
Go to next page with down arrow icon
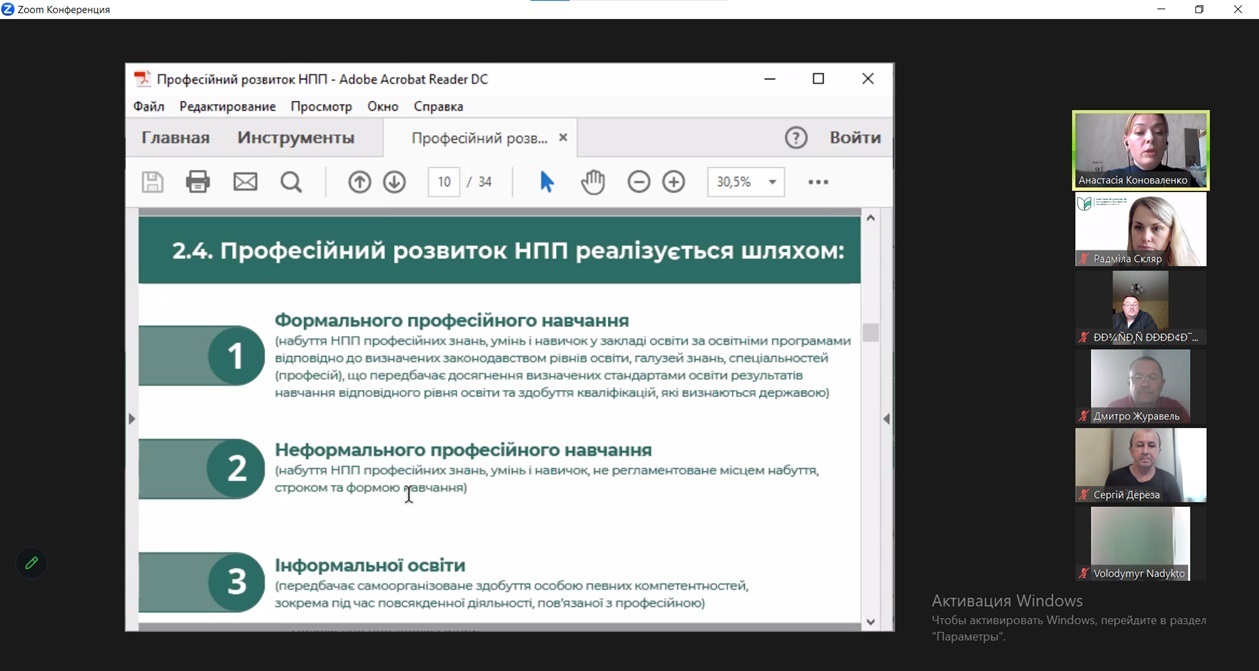coord(394,181)
